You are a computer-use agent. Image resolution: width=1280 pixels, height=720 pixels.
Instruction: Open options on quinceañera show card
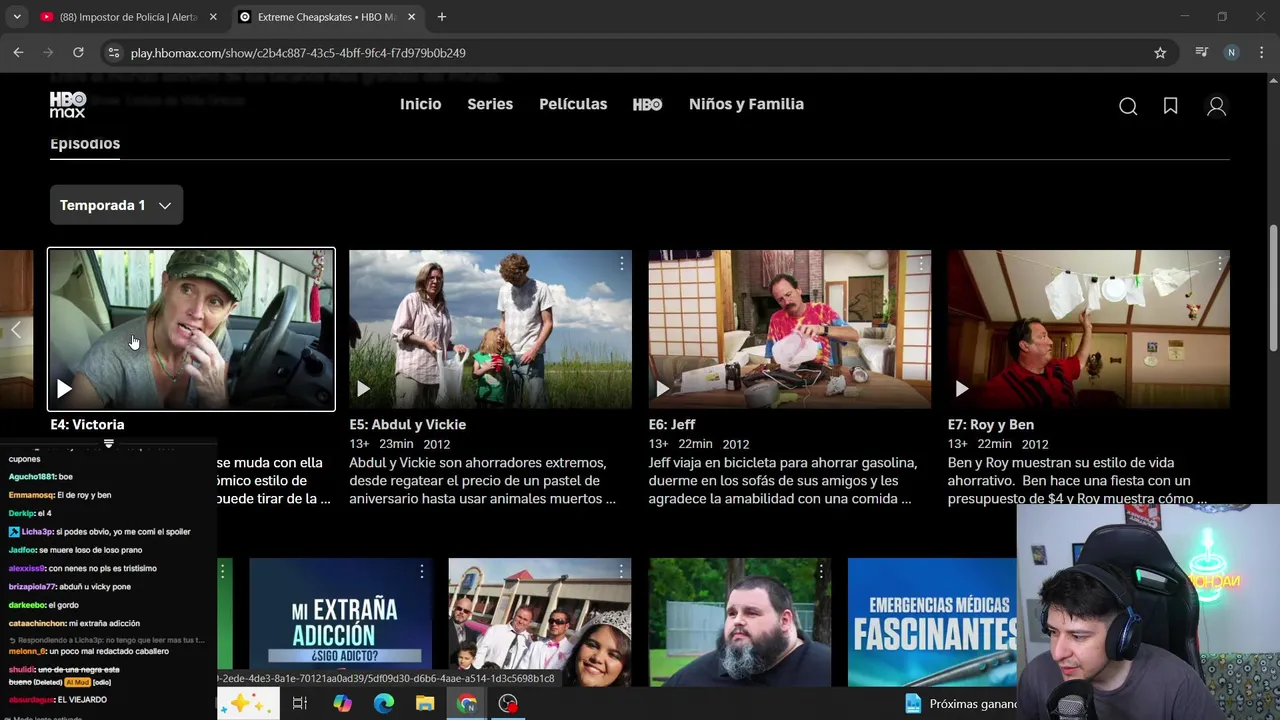click(x=621, y=571)
